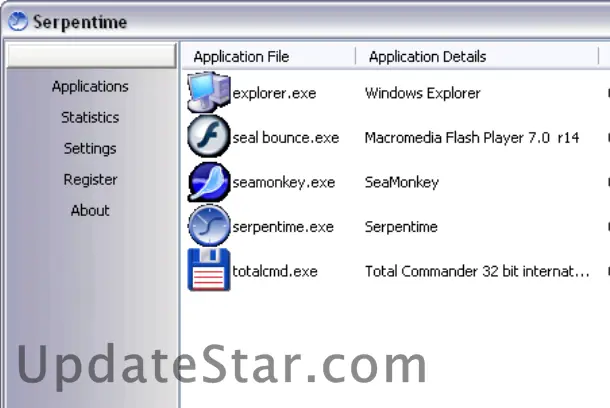Select the explorer.exe file name
Image resolution: width=610 pixels, height=408 pixels.
(x=274, y=93)
